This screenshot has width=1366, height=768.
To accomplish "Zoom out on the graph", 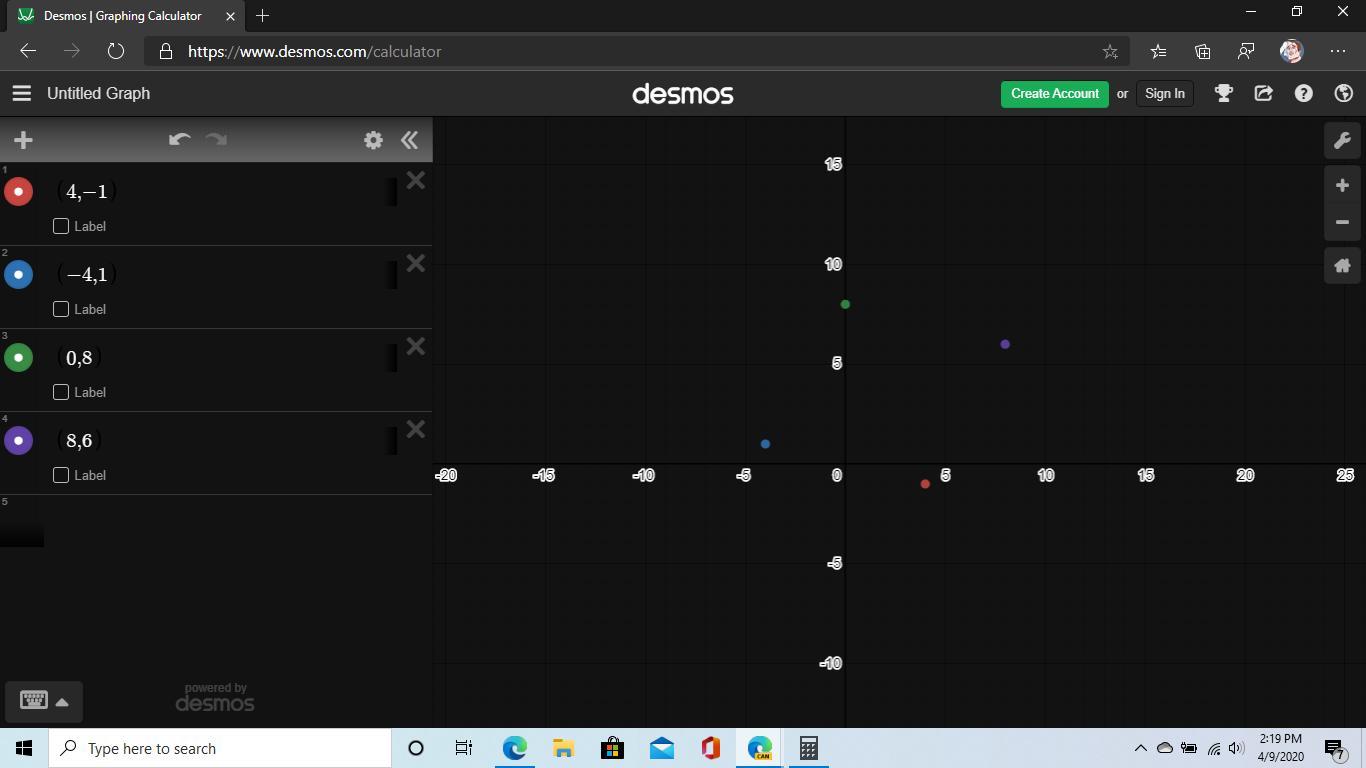I will pyautogui.click(x=1342, y=222).
